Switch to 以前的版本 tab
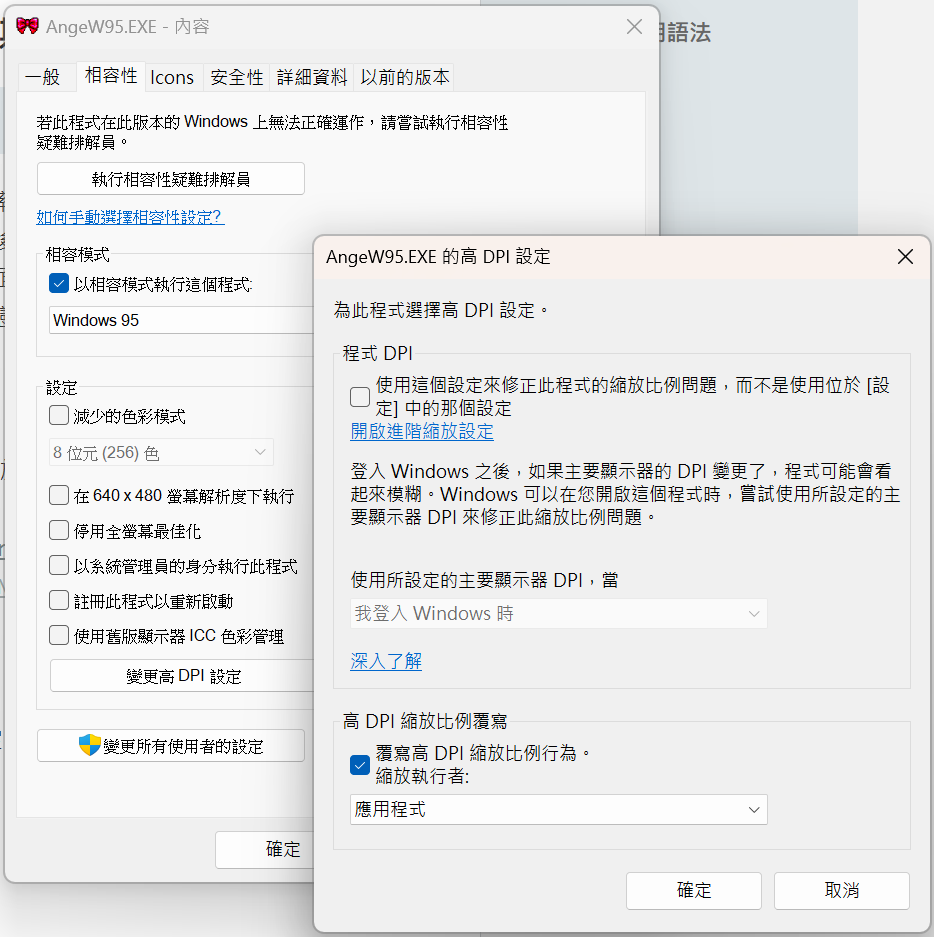Image resolution: width=934 pixels, height=937 pixels. coord(405,77)
